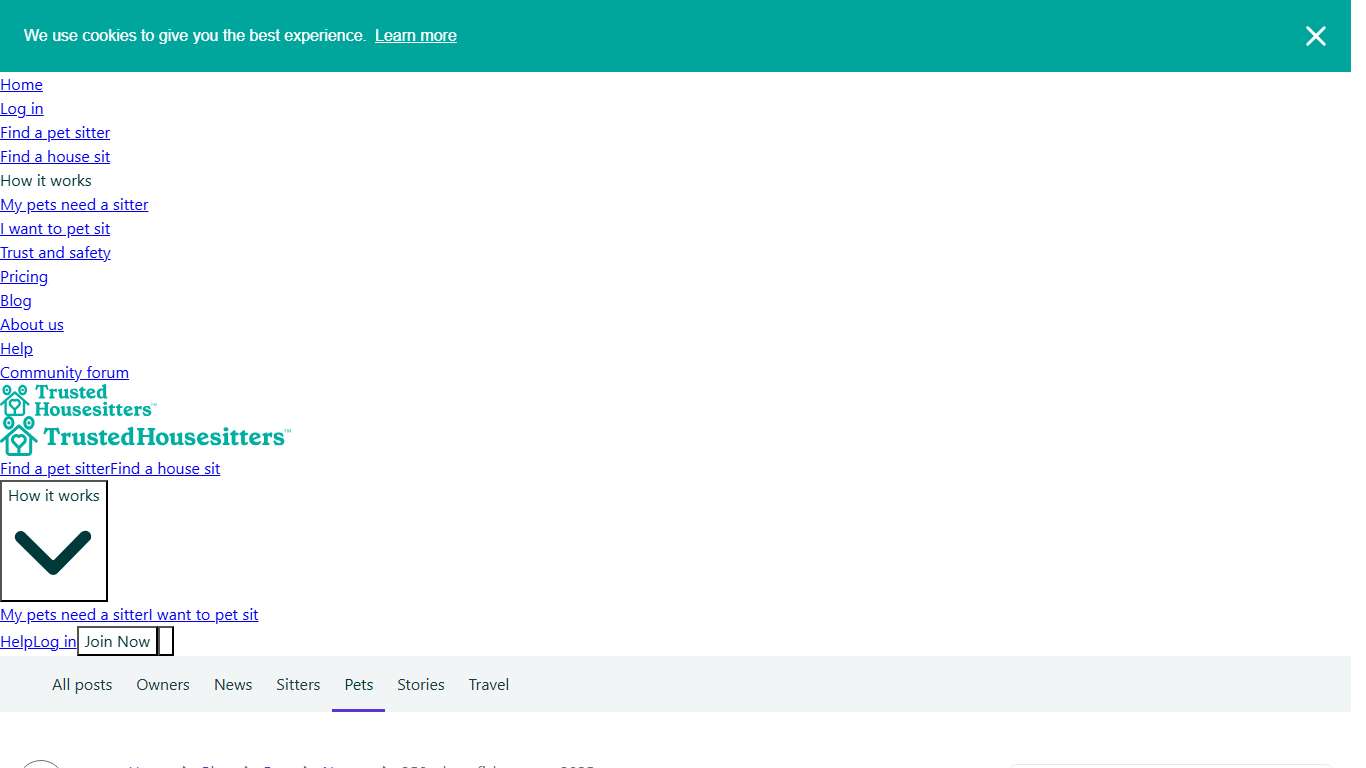This screenshot has height=768, width=1366.
Task: Open the News tab
Action: click(233, 685)
